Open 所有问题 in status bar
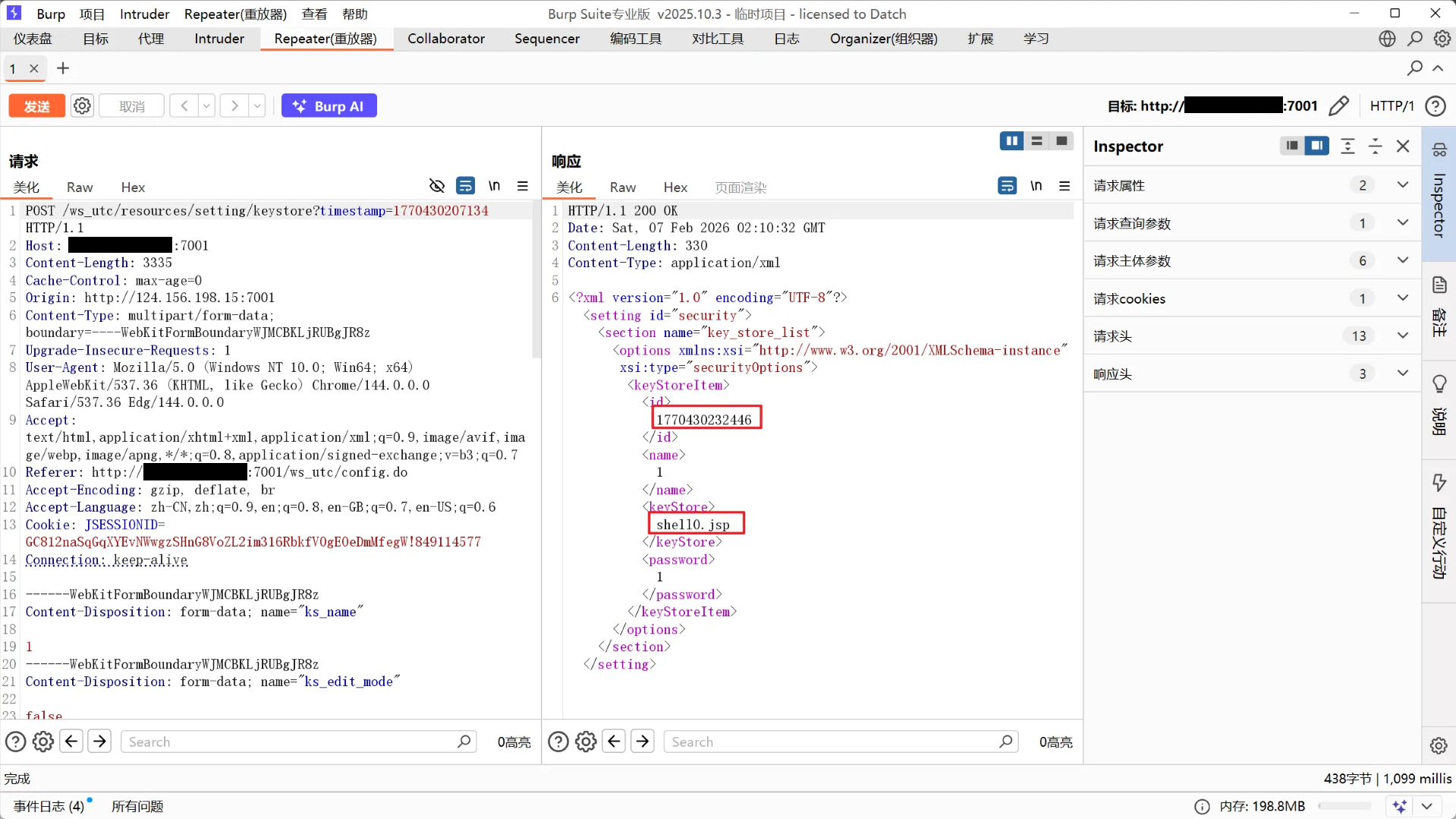The height and width of the screenshot is (819, 1456). tap(137, 806)
